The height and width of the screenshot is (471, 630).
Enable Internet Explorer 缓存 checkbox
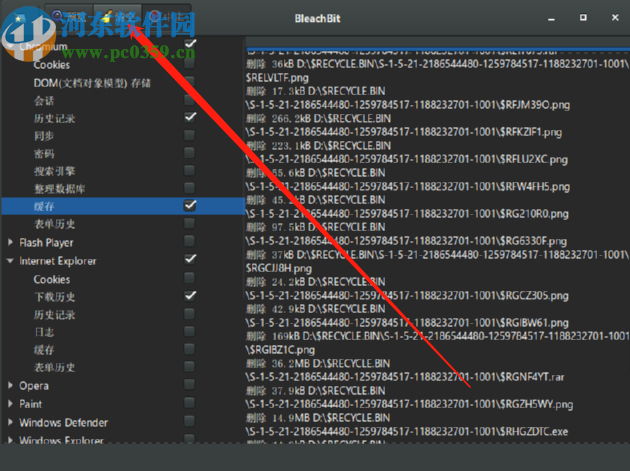(x=190, y=349)
